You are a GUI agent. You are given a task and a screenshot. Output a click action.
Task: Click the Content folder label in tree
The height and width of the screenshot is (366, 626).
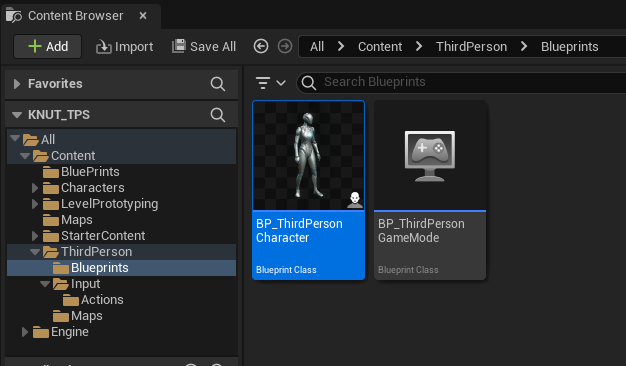tap(73, 156)
